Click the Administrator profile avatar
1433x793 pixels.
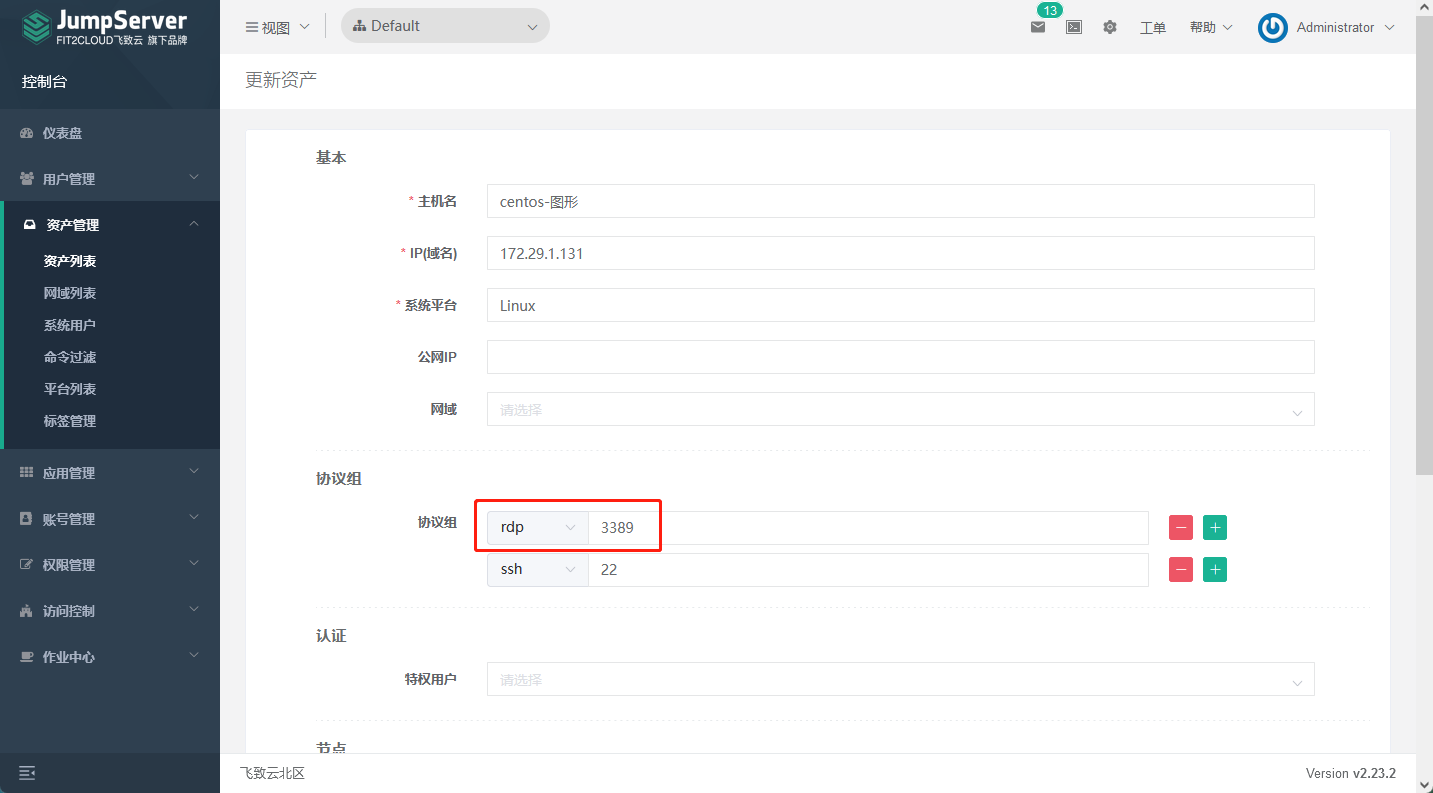[1273, 28]
